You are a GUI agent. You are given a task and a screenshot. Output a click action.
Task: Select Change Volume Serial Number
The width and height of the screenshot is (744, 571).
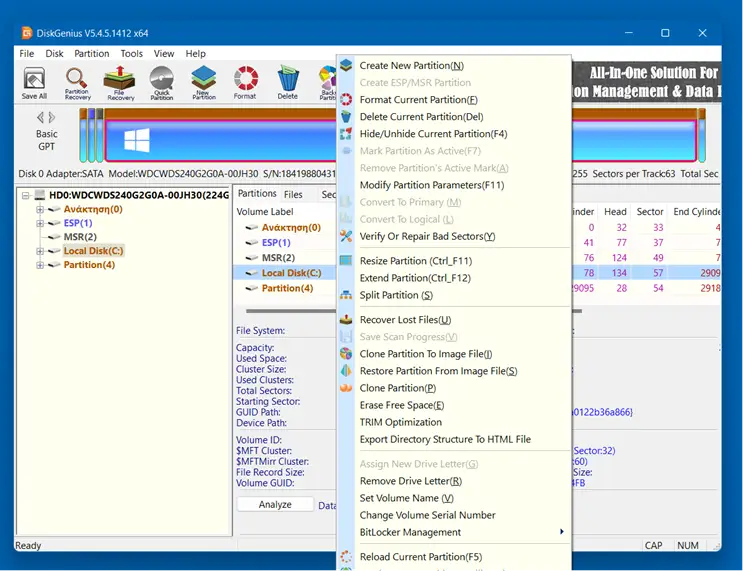(x=427, y=515)
